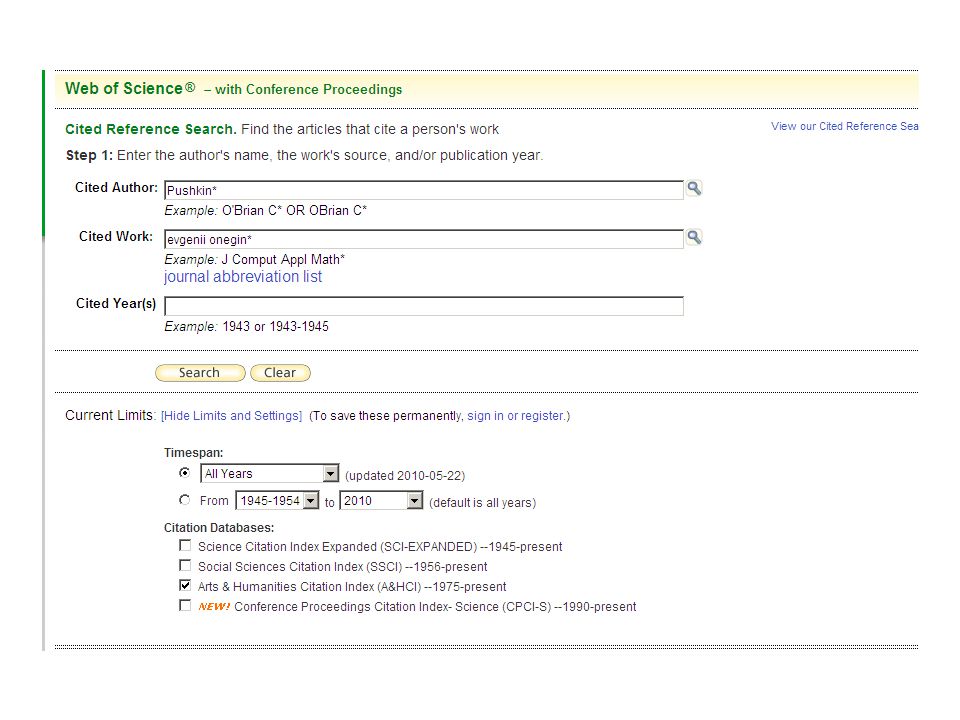Uncheck the Arts & Humanities Citation Index box
The height and width of the screenshot is (720, 960).
pyautogui.click(x=185, y=585)
